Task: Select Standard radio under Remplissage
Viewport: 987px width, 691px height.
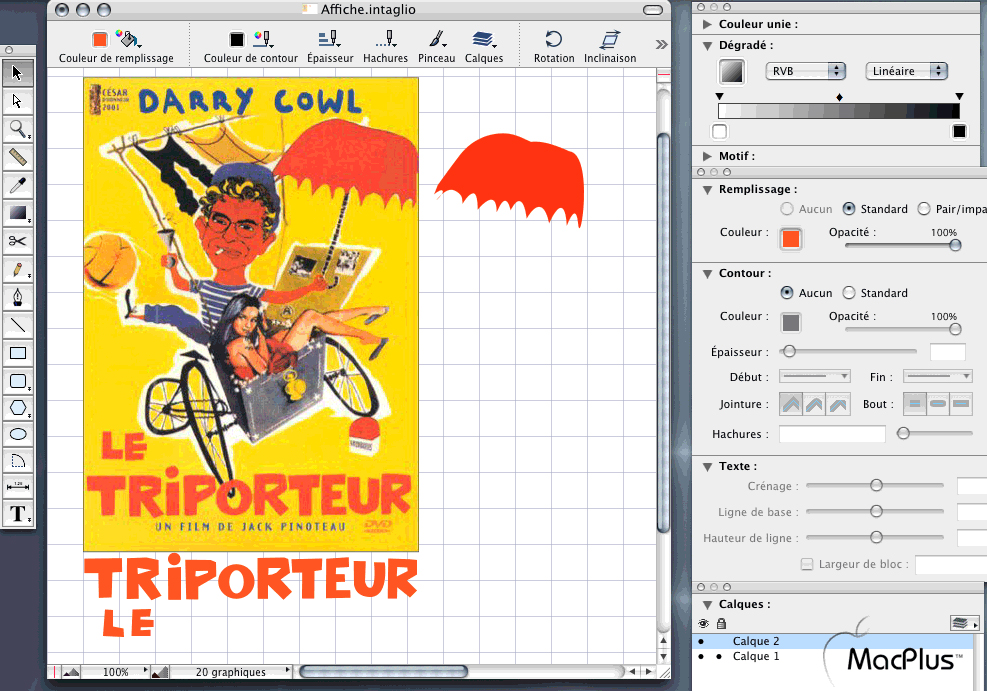Action: [x=849, y=208]
